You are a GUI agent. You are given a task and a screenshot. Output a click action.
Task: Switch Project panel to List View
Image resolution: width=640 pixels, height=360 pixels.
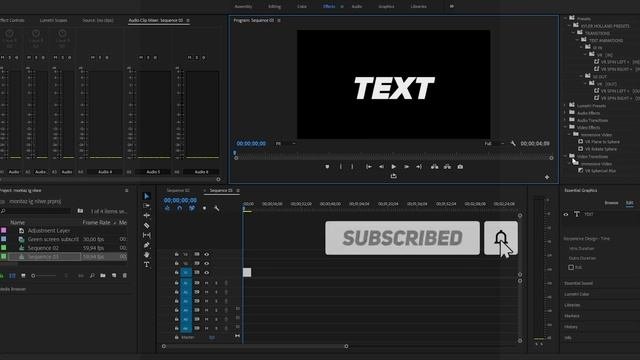click(12, 276)
